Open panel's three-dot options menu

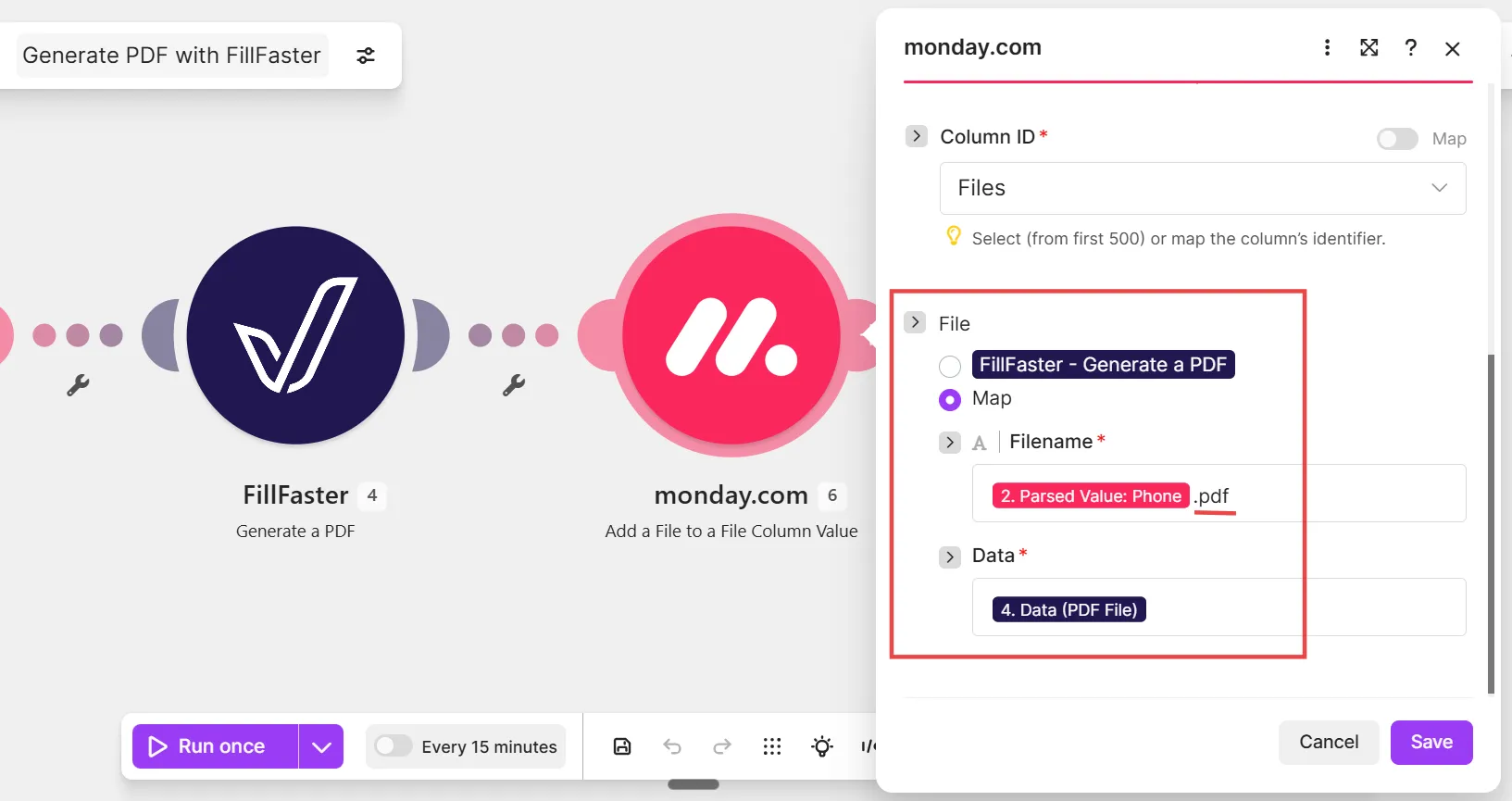[1327, 47]
